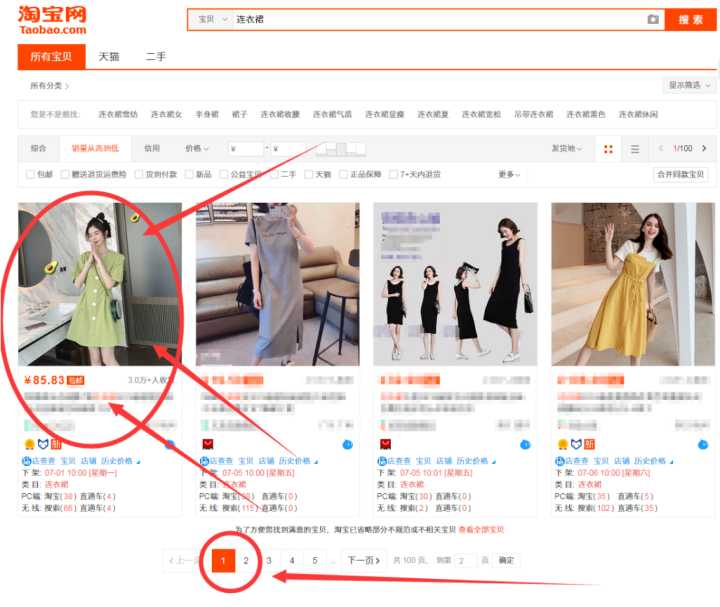
Task: Open the gray dress product thumbnail
Action: point(278,284)
